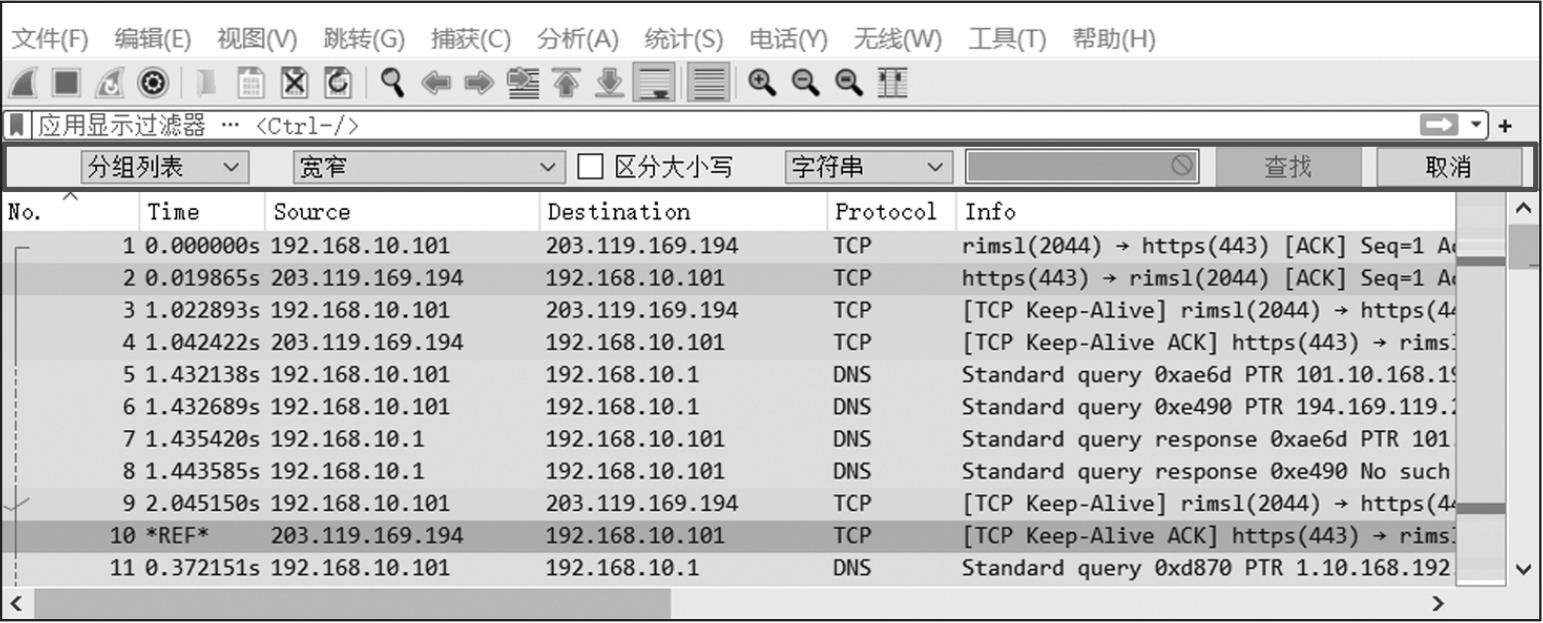Restart the current capture
Image resolution: width=1543 pixels, height=623 pixels.
(109, 82)
